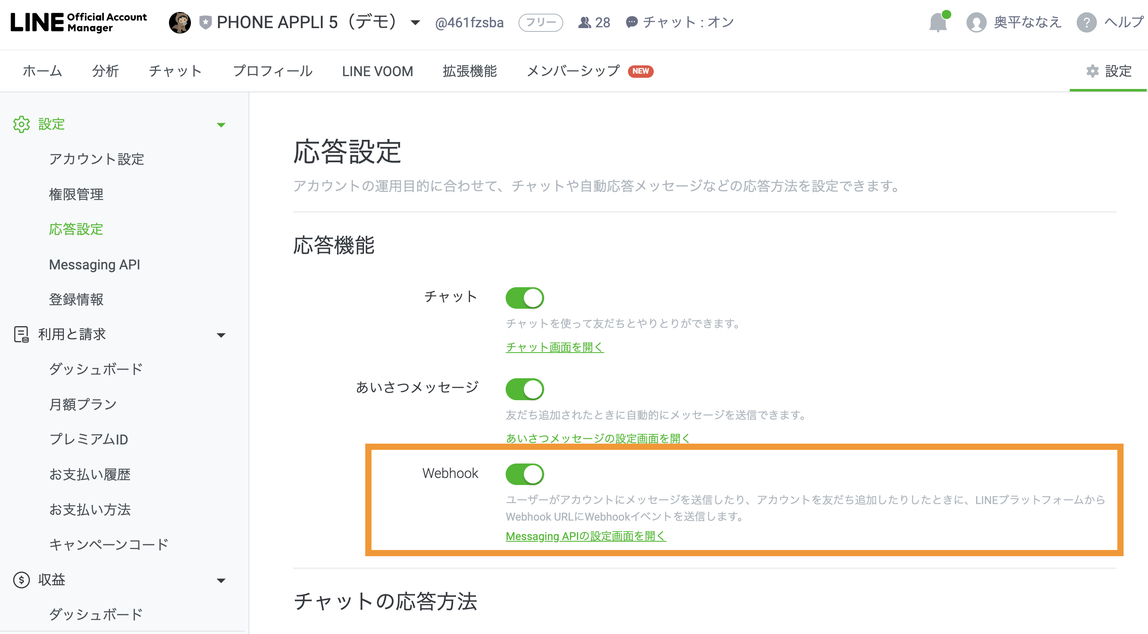Click the NEW badge next to メンバーシップ
The height and width of the screenshot is (634, 1148).
[641, 71]
